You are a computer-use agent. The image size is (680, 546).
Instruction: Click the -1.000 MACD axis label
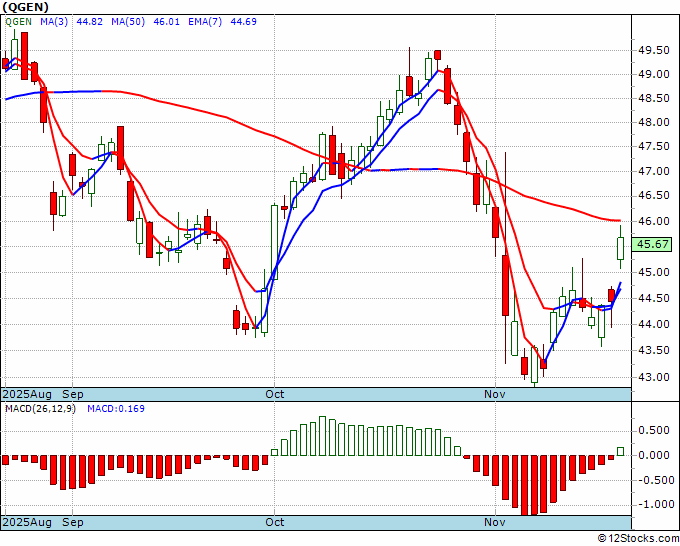(x=654, y=504)
